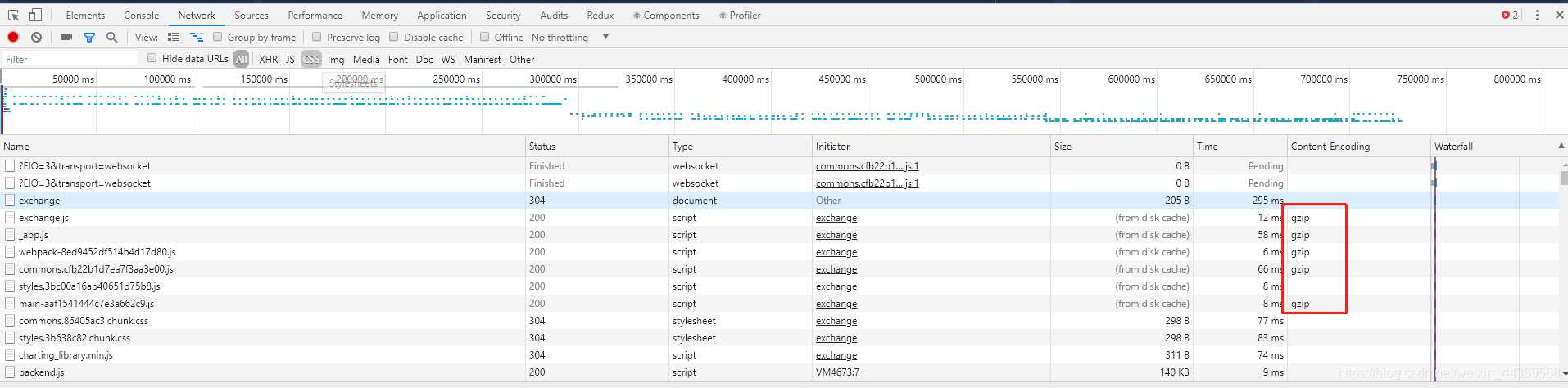
Task: Open the React Components tab
Action: (x=666, y=15)
